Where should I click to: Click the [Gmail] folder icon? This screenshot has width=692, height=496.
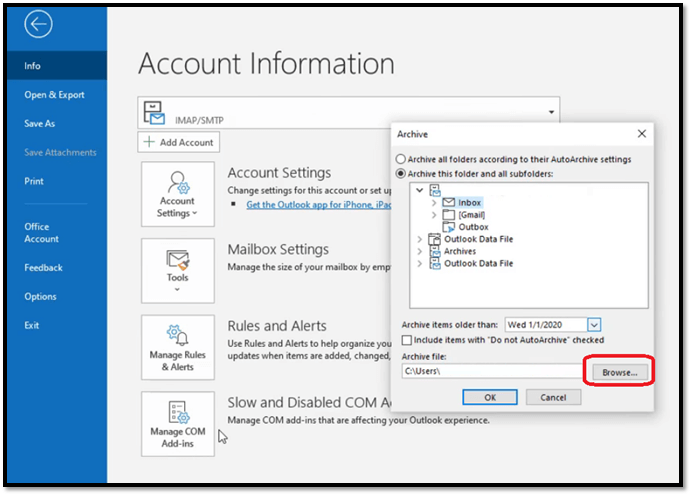click(448, 214)
